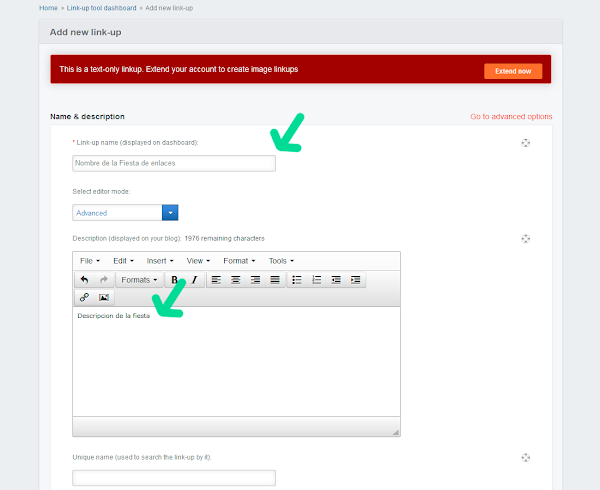Insert an image into description

(104, 297)
